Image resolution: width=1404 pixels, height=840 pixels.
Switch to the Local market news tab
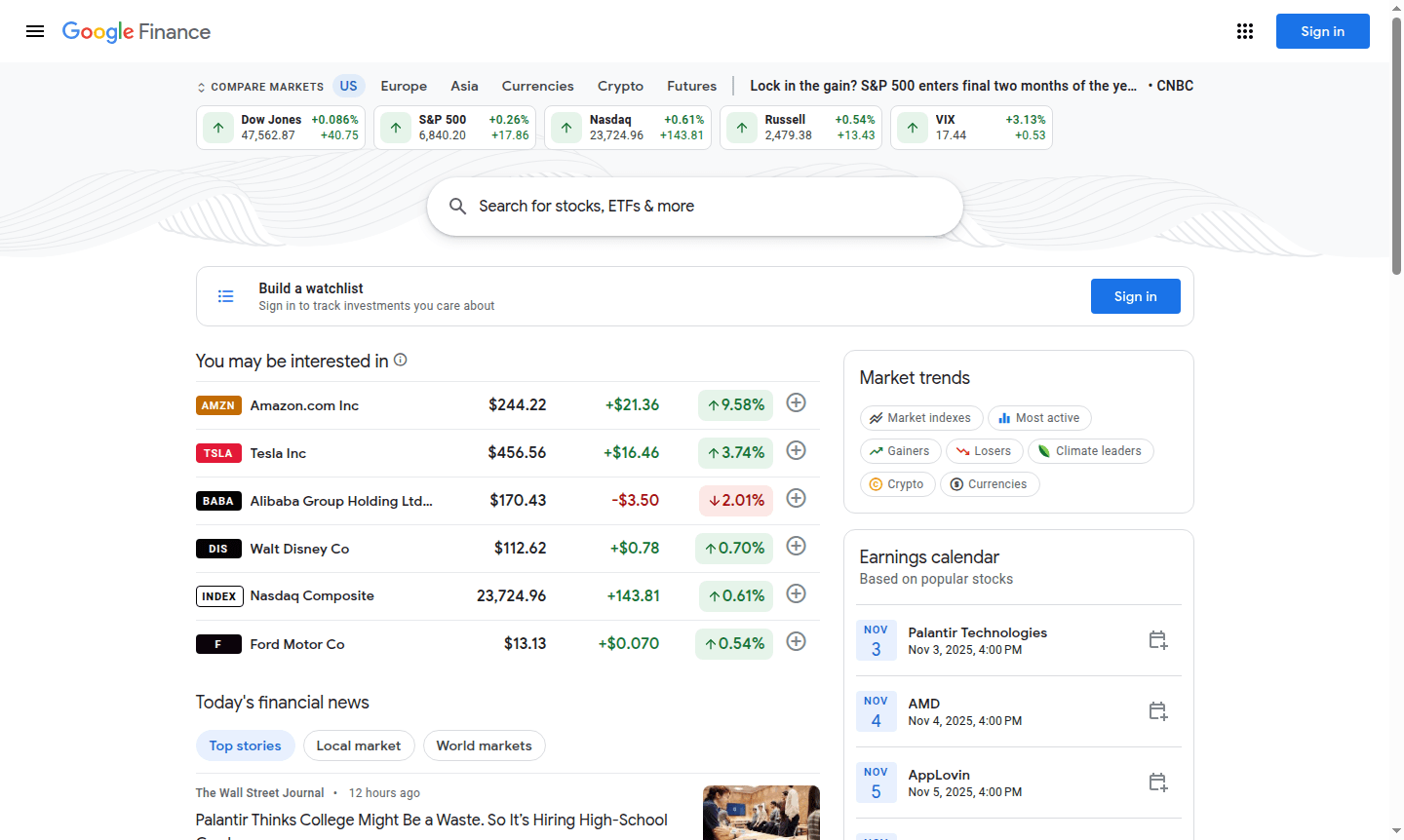pos(359,745)
